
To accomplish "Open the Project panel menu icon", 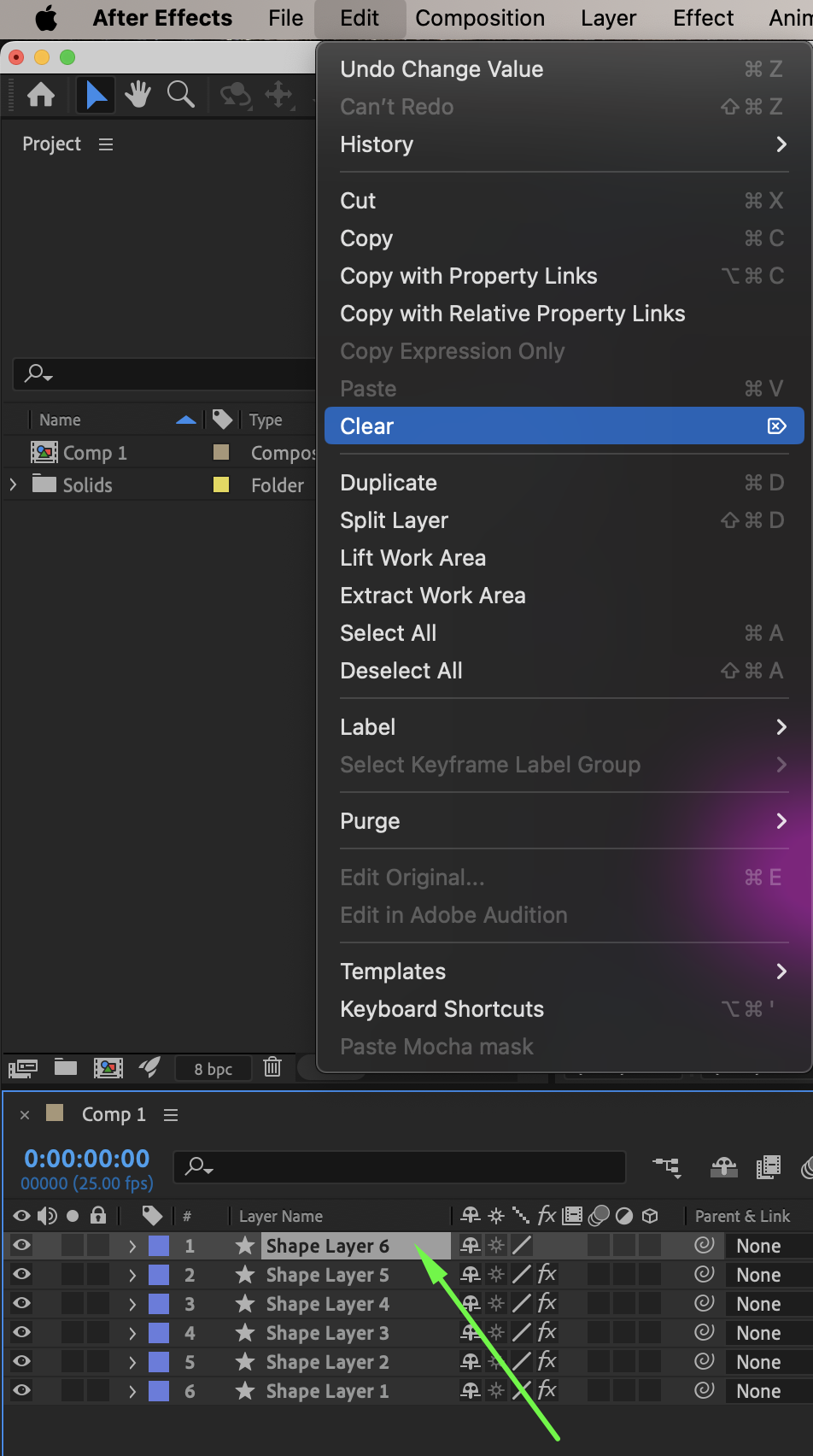I will point(106,144).
